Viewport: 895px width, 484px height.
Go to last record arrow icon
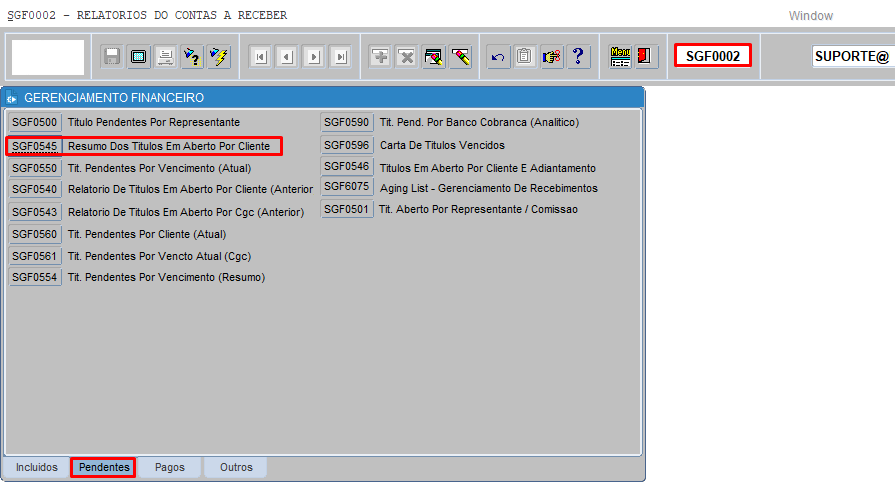[x=341, y=57]
